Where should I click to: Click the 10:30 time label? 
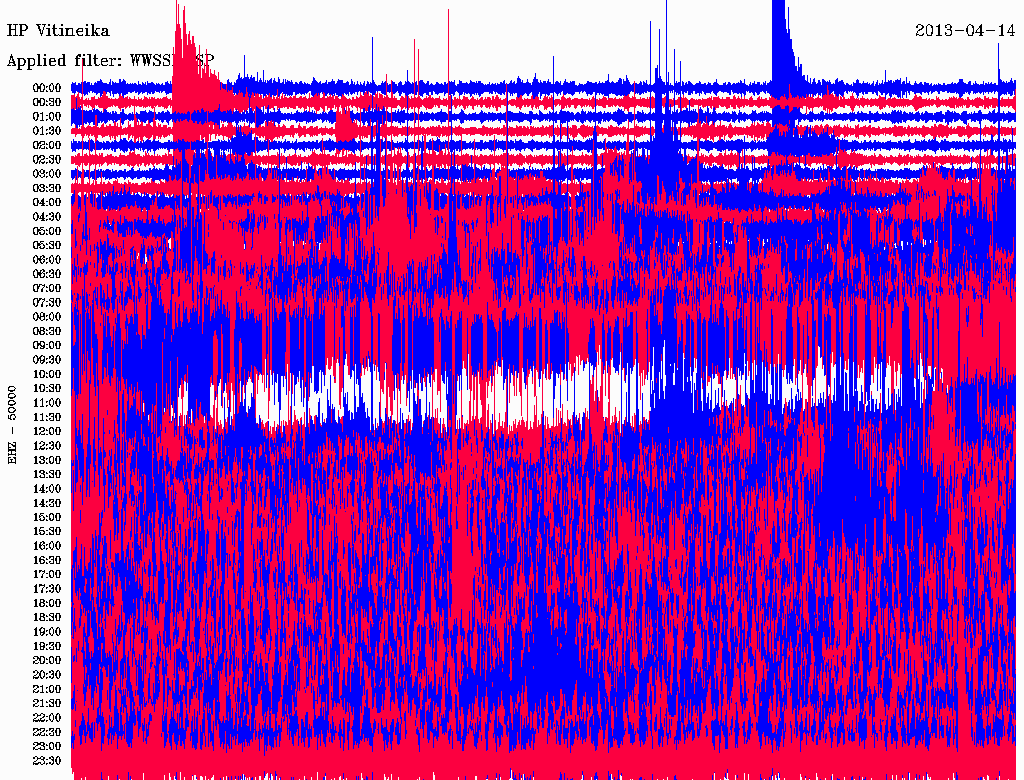(x=47, y=389)
